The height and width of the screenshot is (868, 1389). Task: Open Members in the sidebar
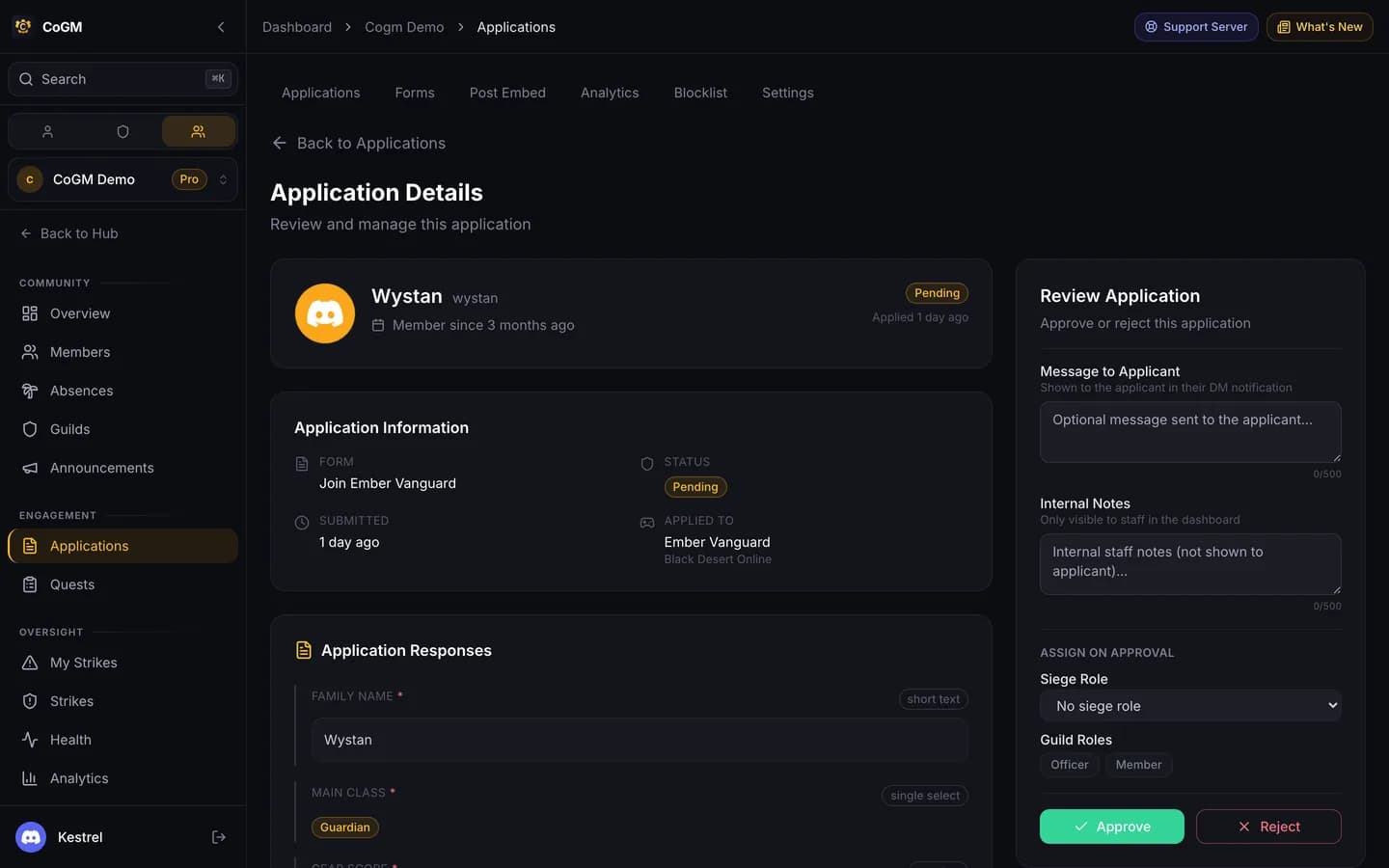[123, 352]
